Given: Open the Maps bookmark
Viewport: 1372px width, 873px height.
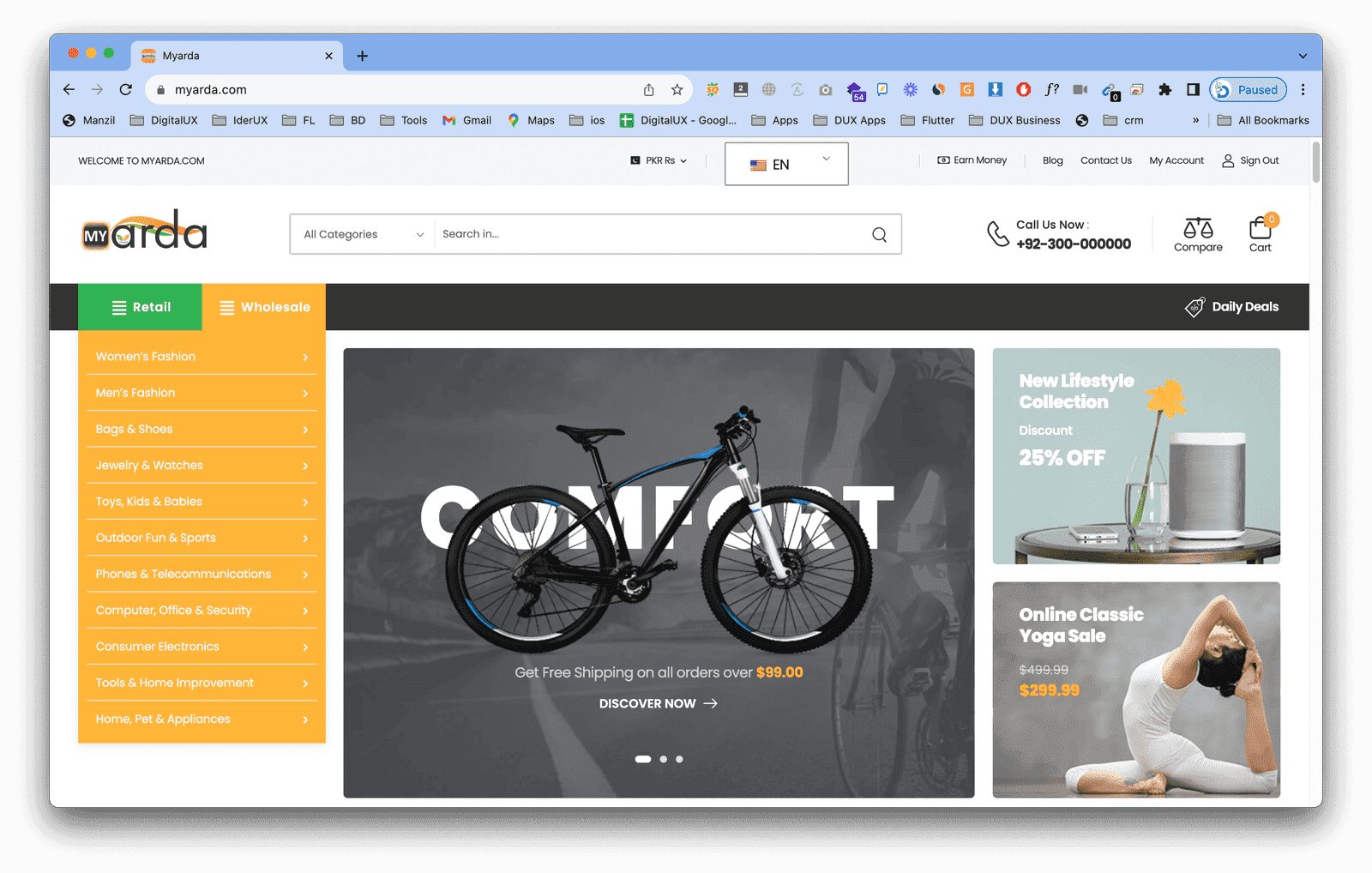Looking at the screenshot, I should pos(531,120).
